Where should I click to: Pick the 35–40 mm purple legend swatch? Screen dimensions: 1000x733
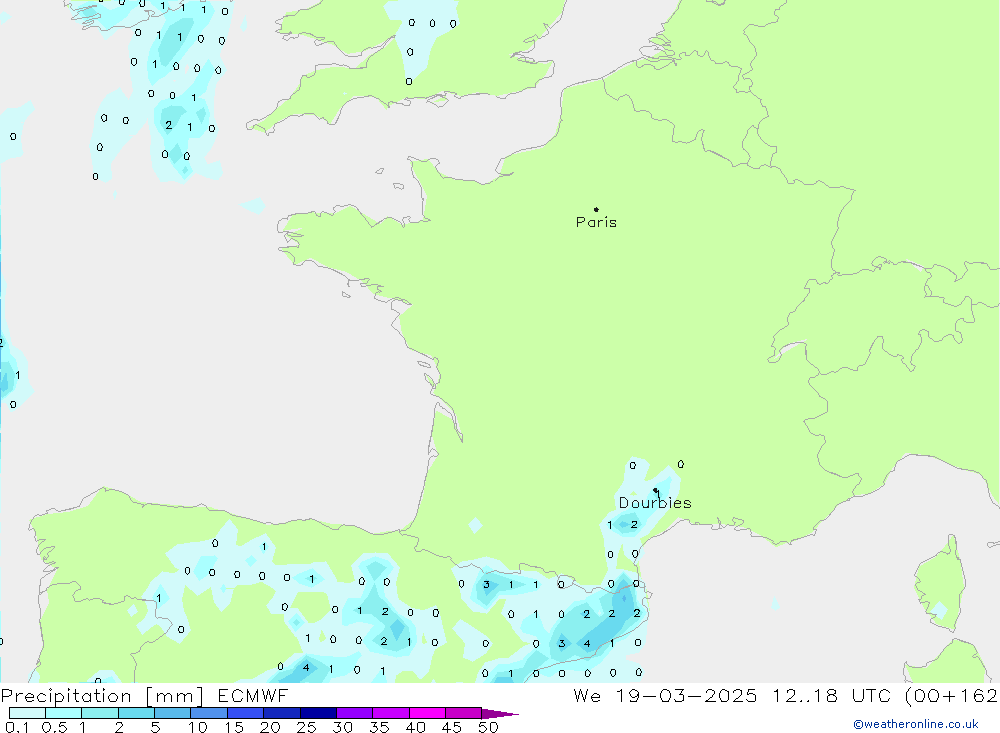click(391, 713)
